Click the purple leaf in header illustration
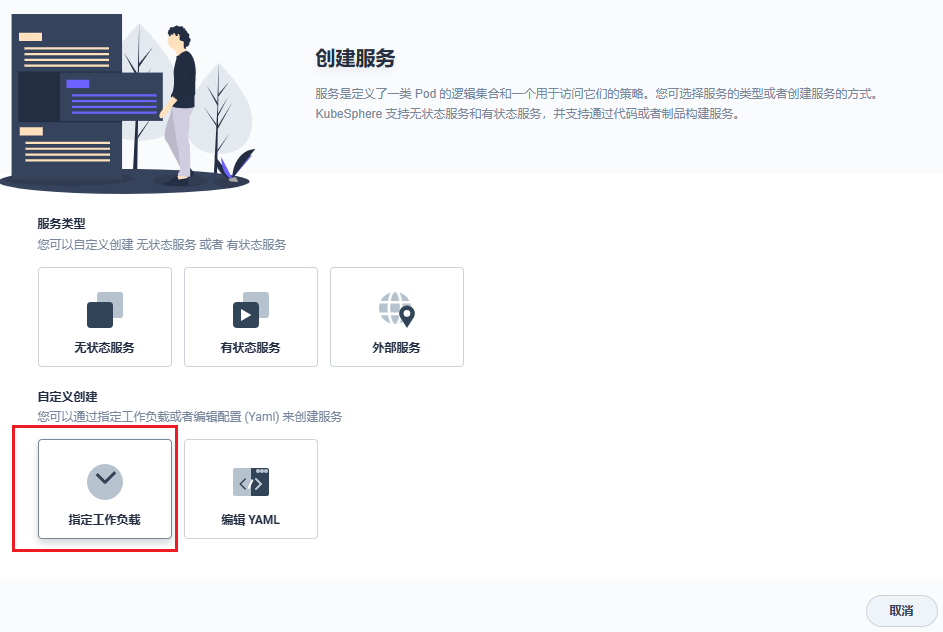The height and width of the screenshot is (632, 943). click(236, 165)
